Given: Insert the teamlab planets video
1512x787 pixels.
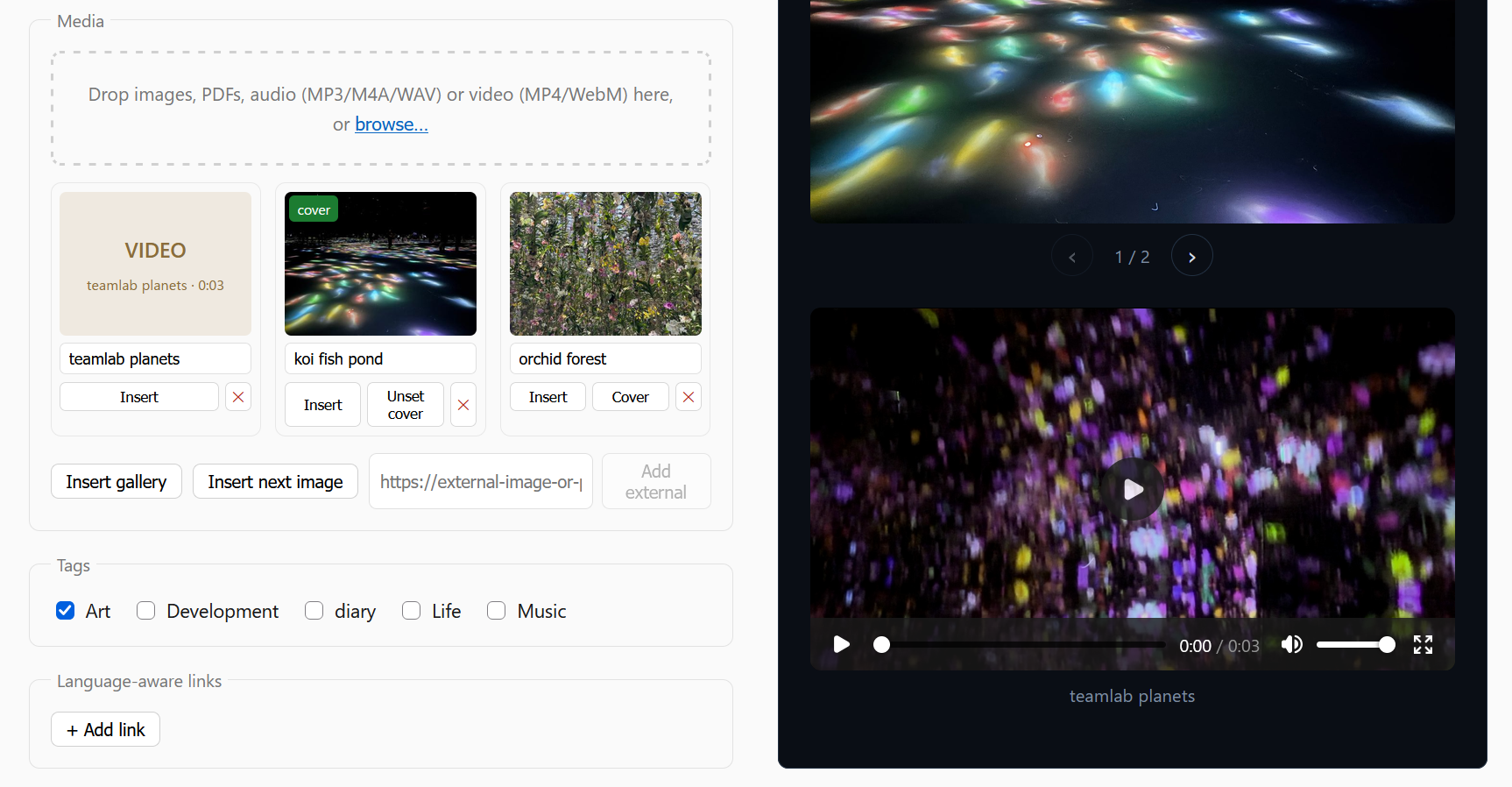Looking at the screenshot, I should tap(139, 397).
